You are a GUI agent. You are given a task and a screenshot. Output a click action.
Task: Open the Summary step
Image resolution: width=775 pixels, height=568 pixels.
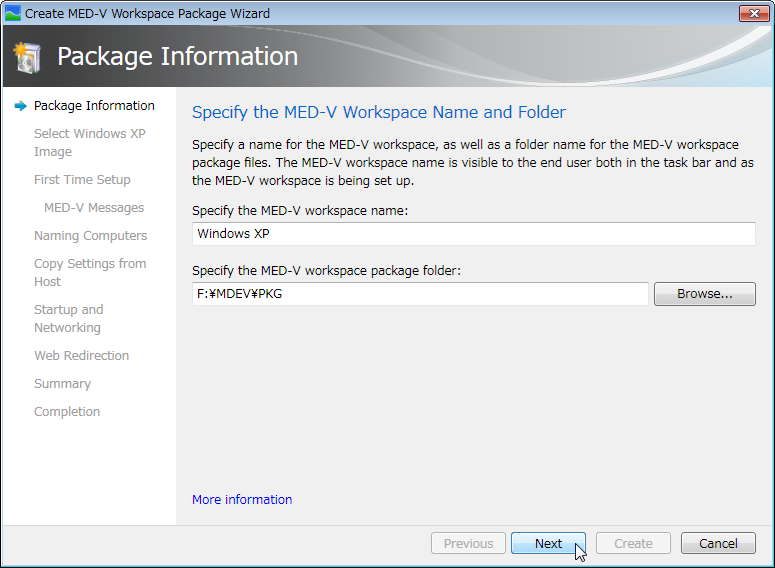[62, 384]
